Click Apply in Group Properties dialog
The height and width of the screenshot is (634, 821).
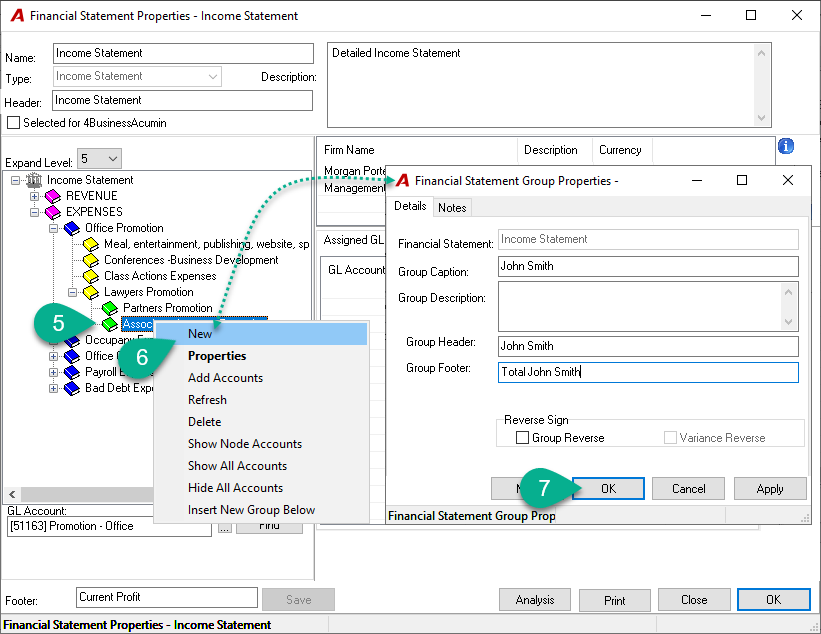click(770, 488)
